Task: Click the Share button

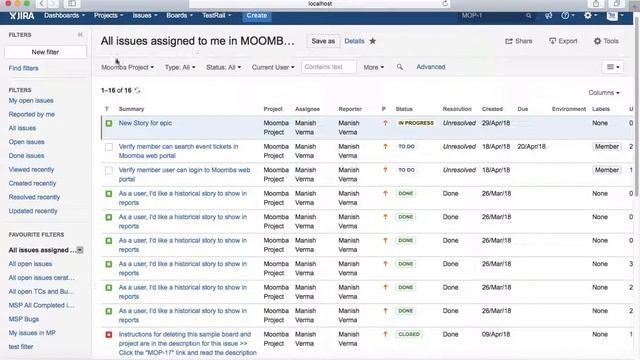Action: (519, 41)
